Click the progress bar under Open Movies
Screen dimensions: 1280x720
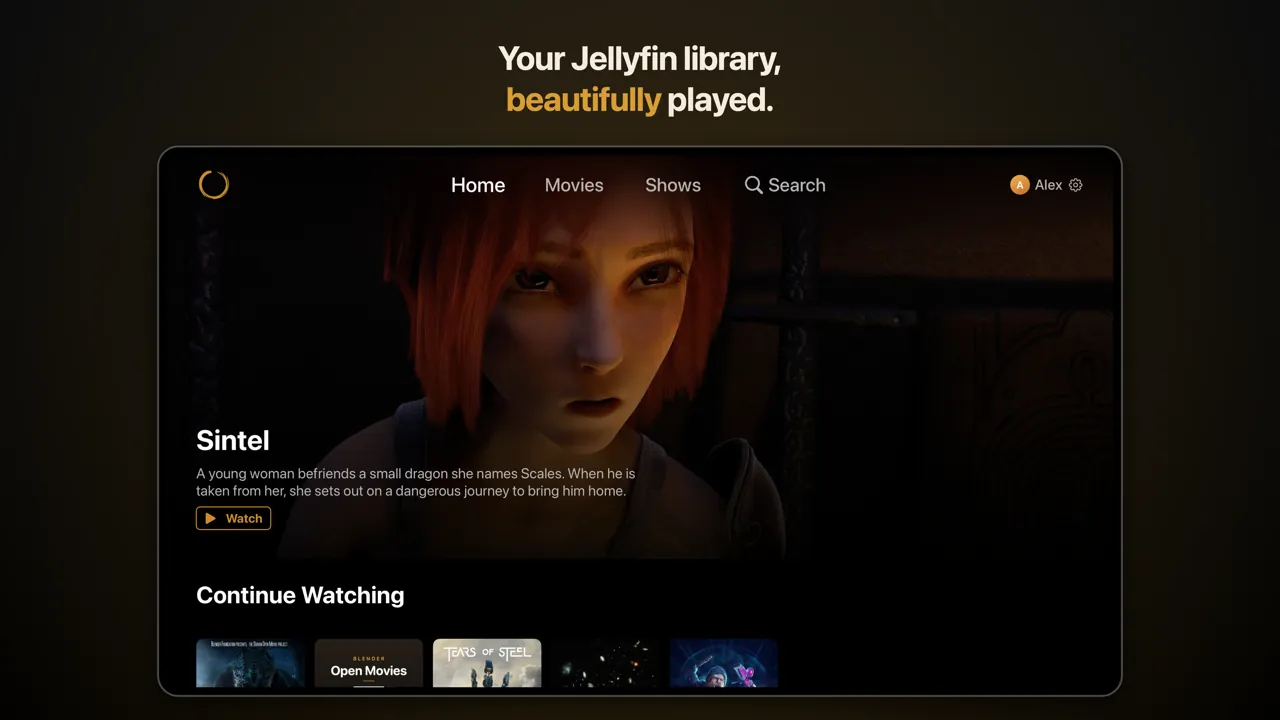[369, 686]
